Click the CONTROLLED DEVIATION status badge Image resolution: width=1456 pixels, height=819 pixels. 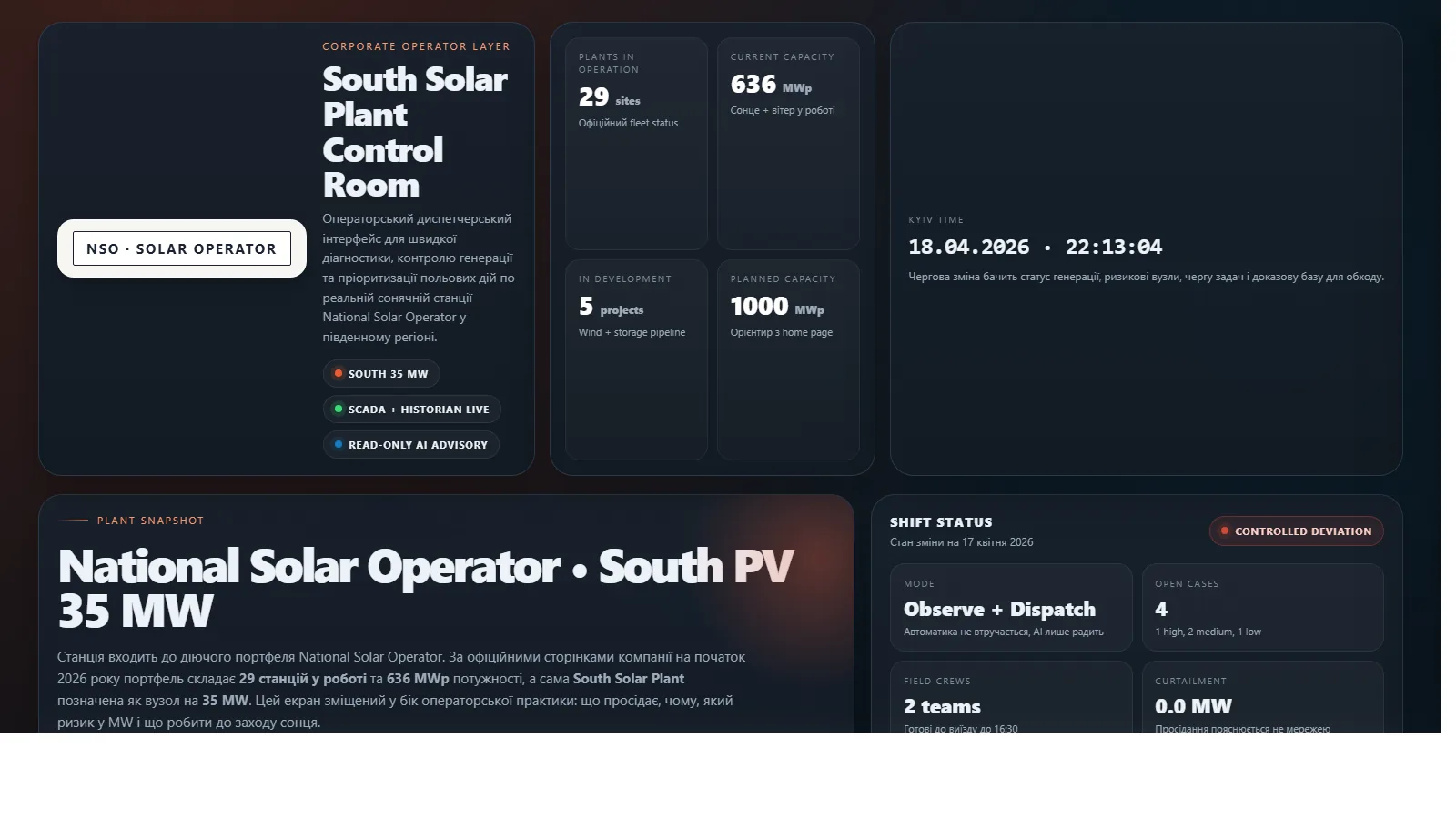pyautogui.click(x=1297, y=531)
